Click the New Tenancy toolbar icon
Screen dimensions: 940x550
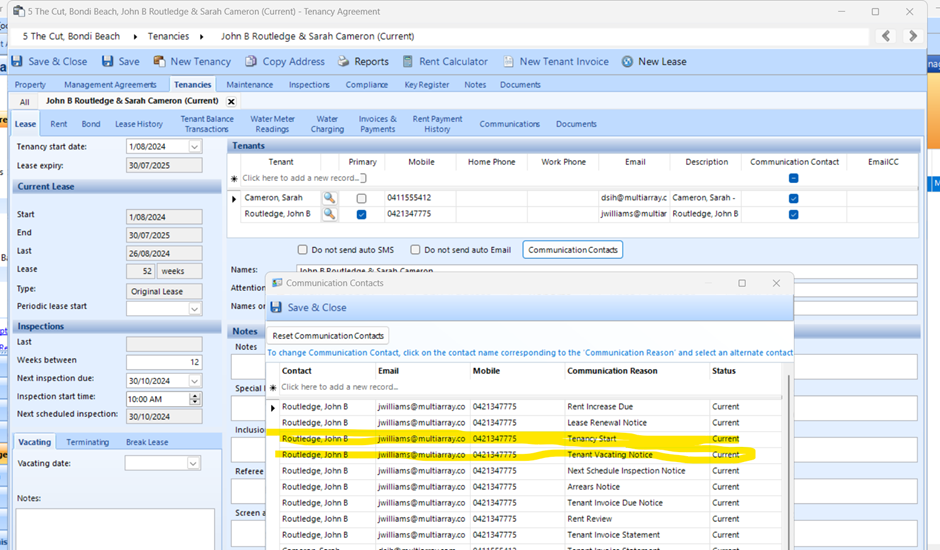160,61
